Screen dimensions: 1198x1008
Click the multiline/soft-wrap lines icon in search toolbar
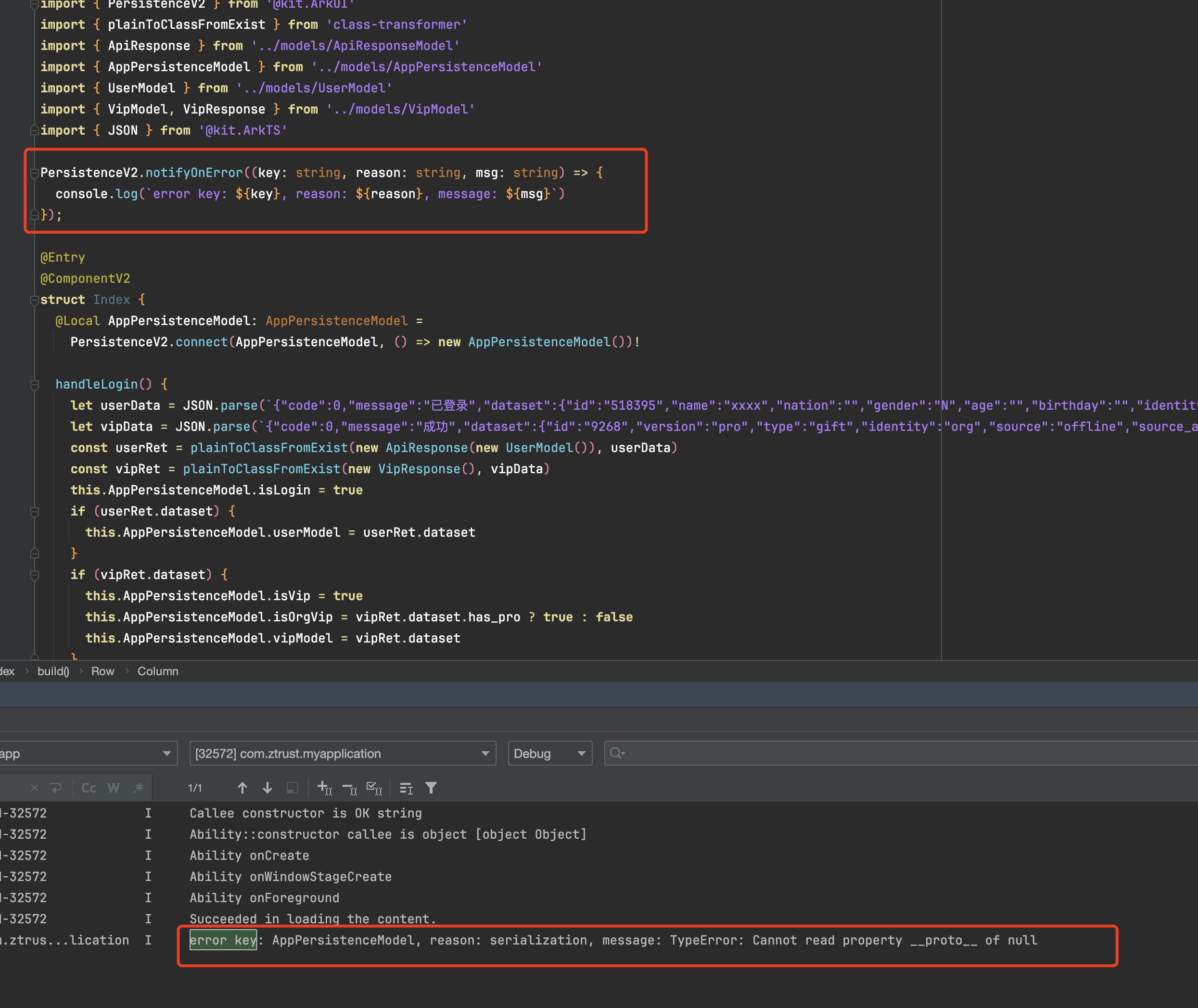tap(407, 788)
